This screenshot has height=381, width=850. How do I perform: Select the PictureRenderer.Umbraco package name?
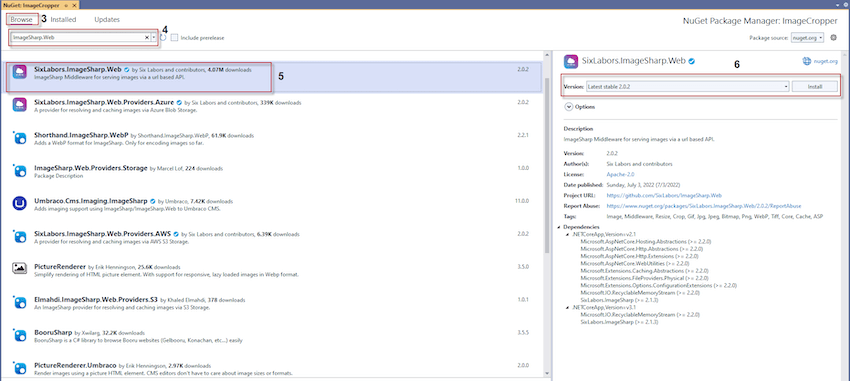point(75,365)
